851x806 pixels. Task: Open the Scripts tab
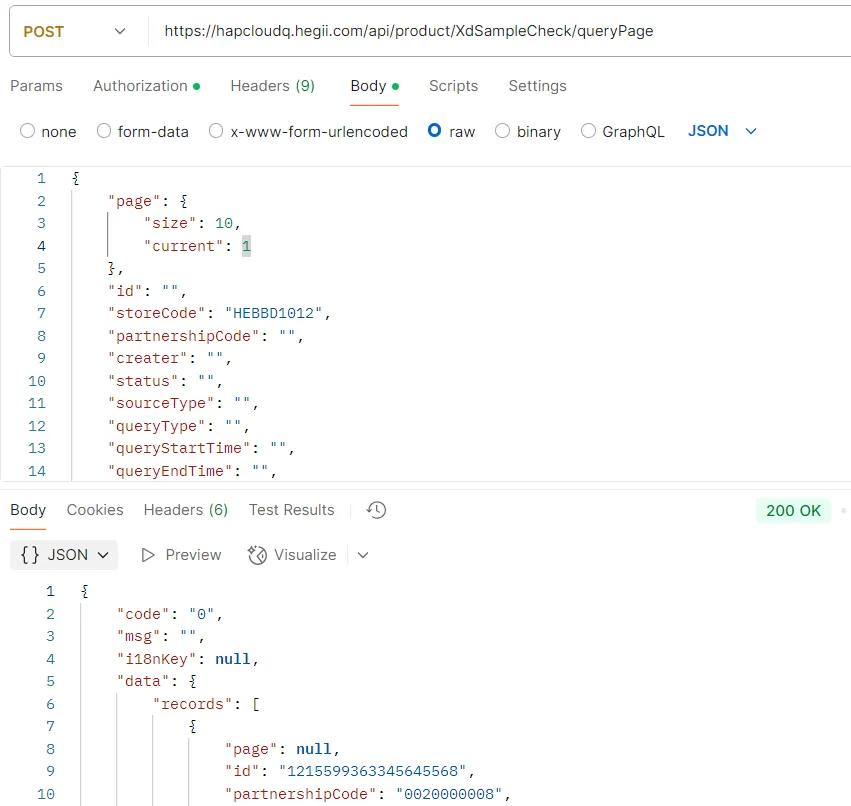[453, 86]
